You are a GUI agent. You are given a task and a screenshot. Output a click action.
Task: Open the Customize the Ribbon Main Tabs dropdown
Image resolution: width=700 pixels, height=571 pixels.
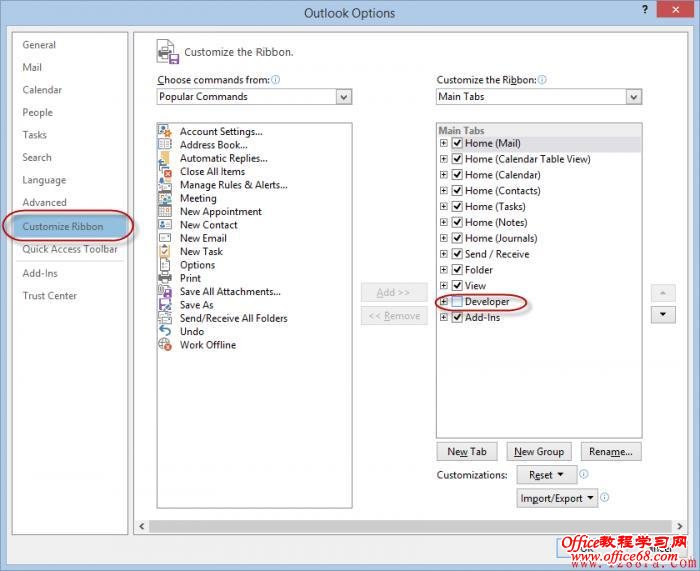[633, 96]
